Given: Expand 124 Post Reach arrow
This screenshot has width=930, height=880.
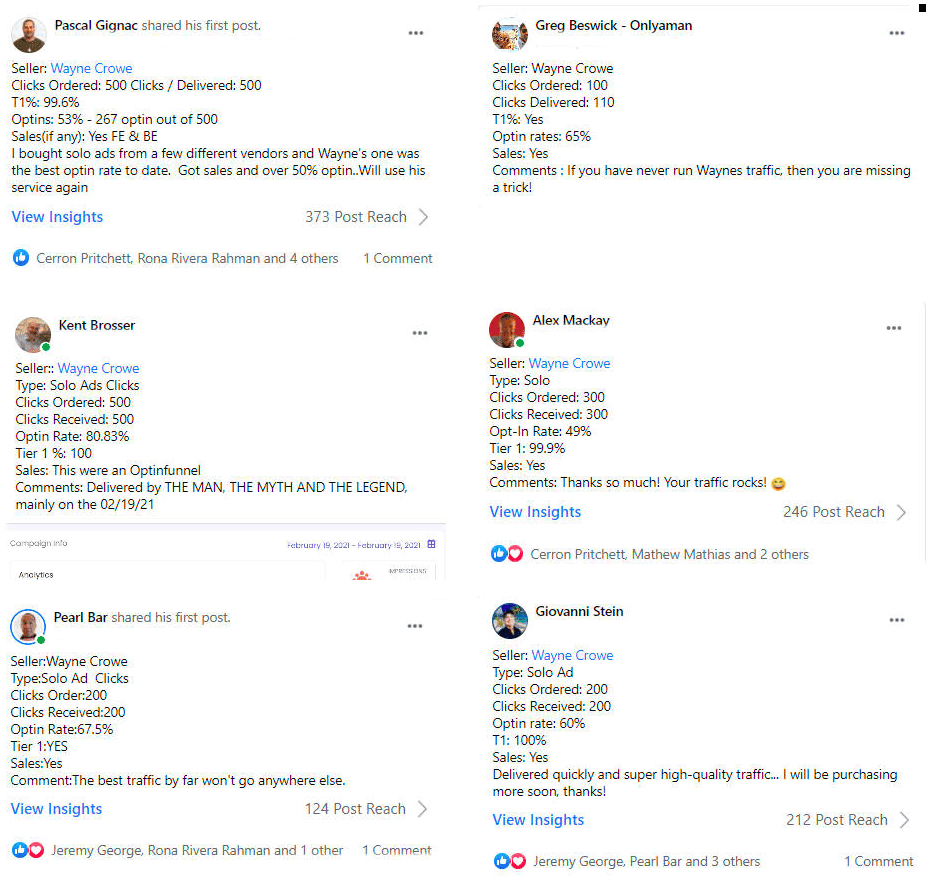Looking at the screenshot, I should [422, 809].
